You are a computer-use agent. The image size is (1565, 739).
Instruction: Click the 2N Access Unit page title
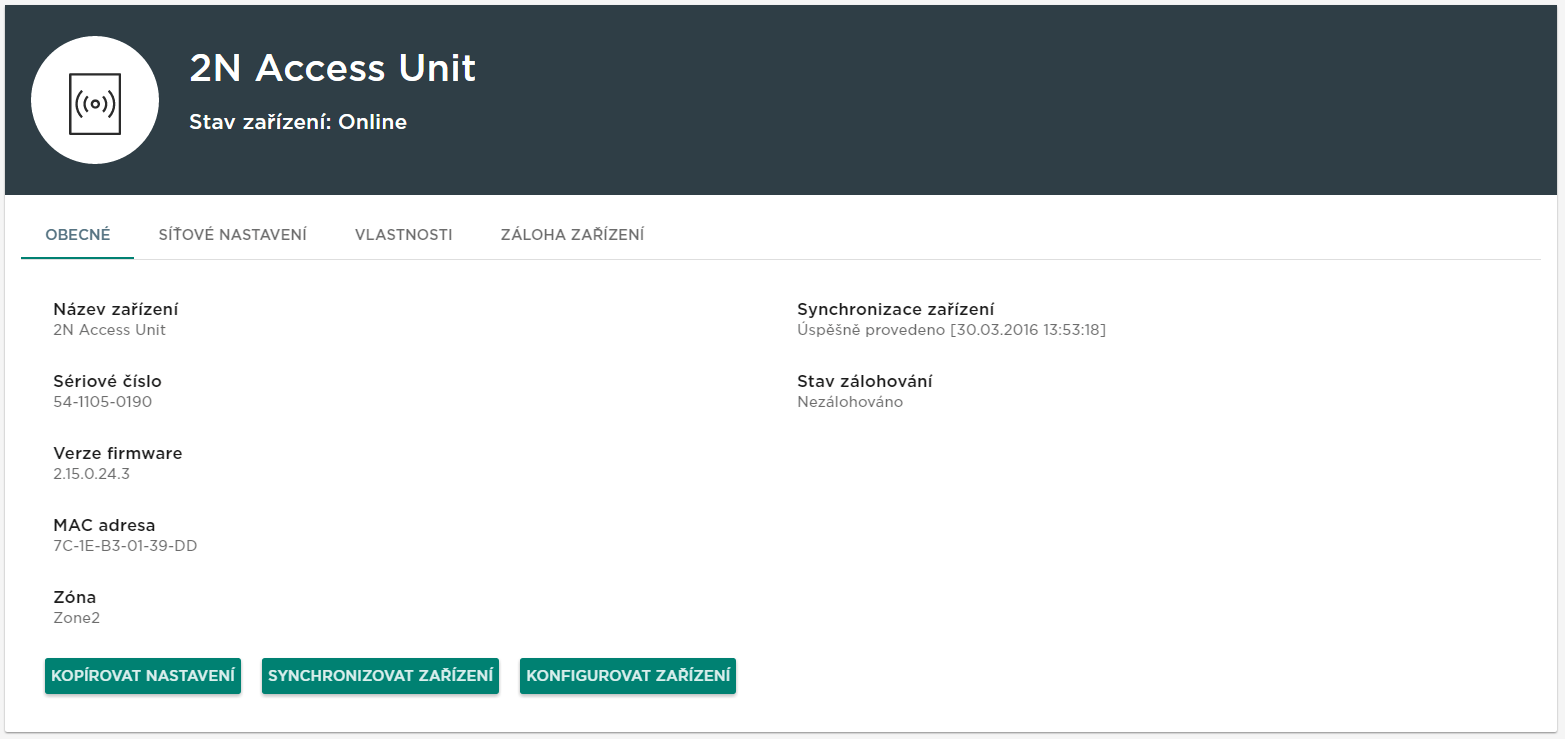333,68
